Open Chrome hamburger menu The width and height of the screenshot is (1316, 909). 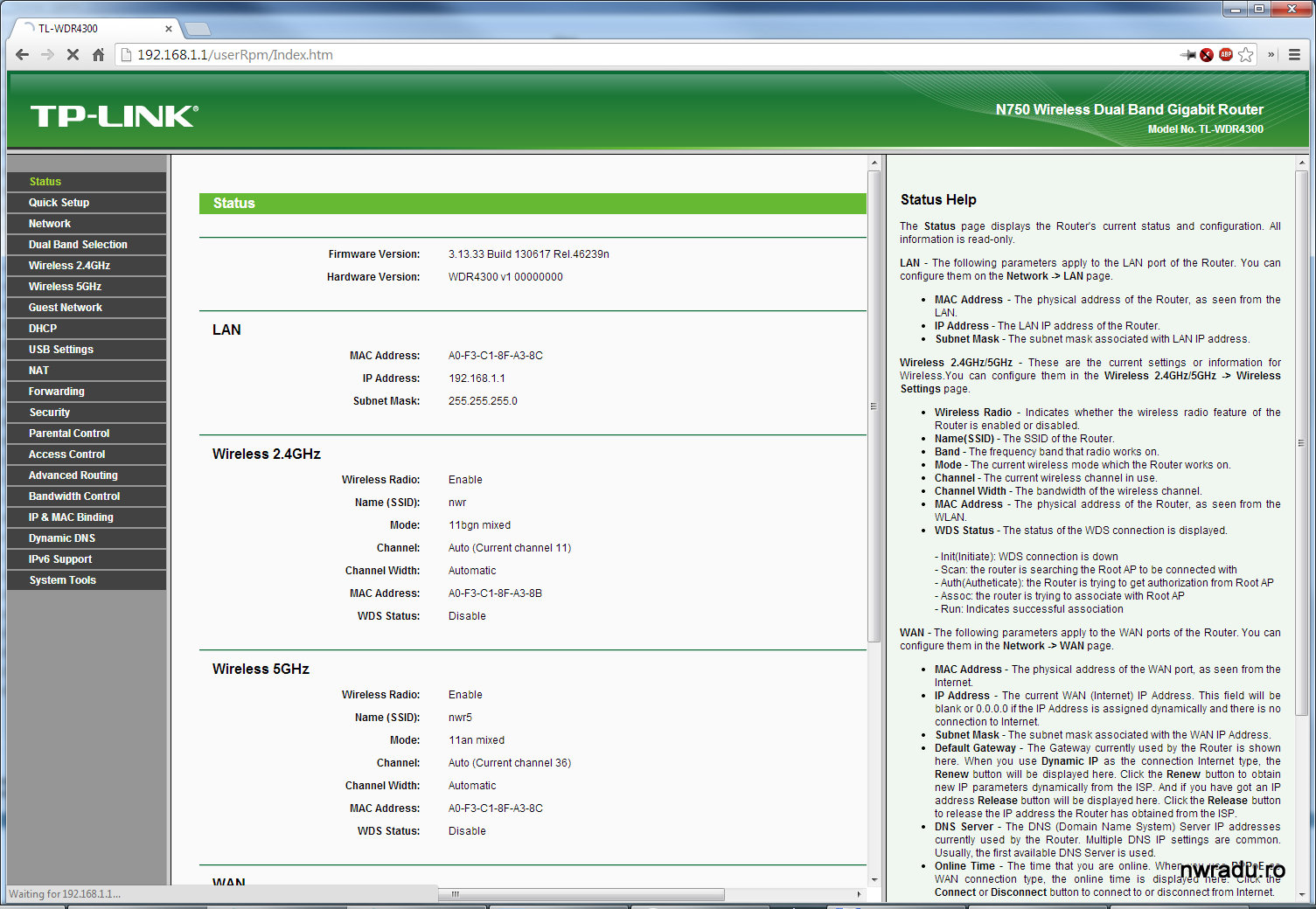point(1294,54)
